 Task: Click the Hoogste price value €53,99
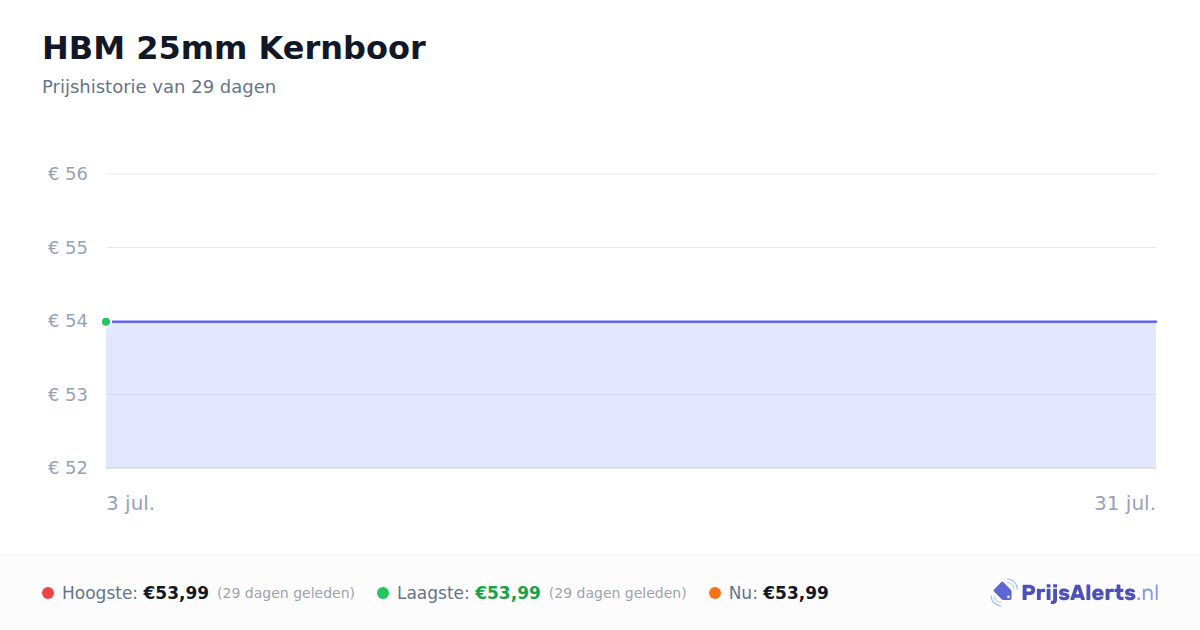176,593
